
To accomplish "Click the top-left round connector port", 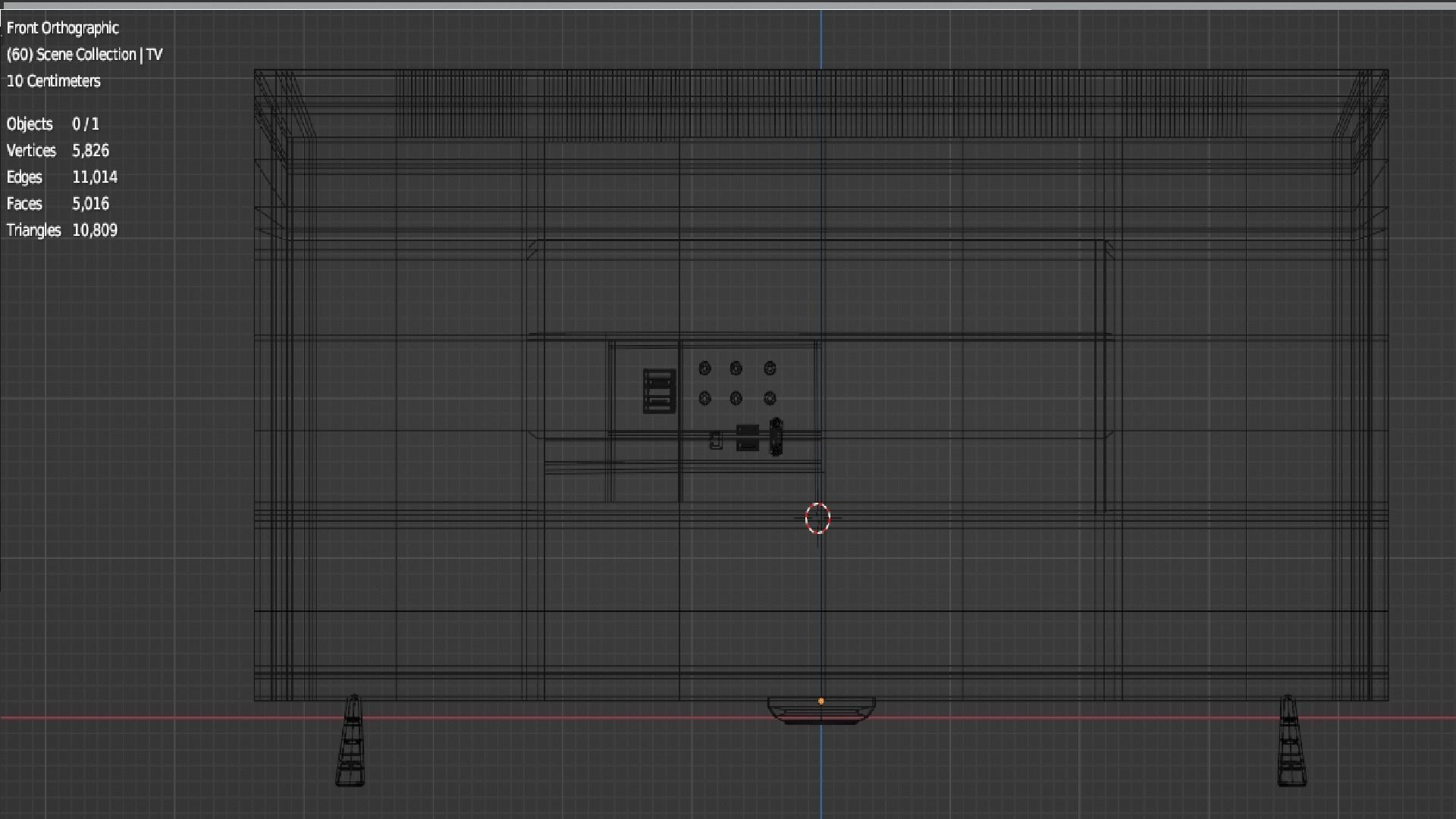I will tap(704, 369).
